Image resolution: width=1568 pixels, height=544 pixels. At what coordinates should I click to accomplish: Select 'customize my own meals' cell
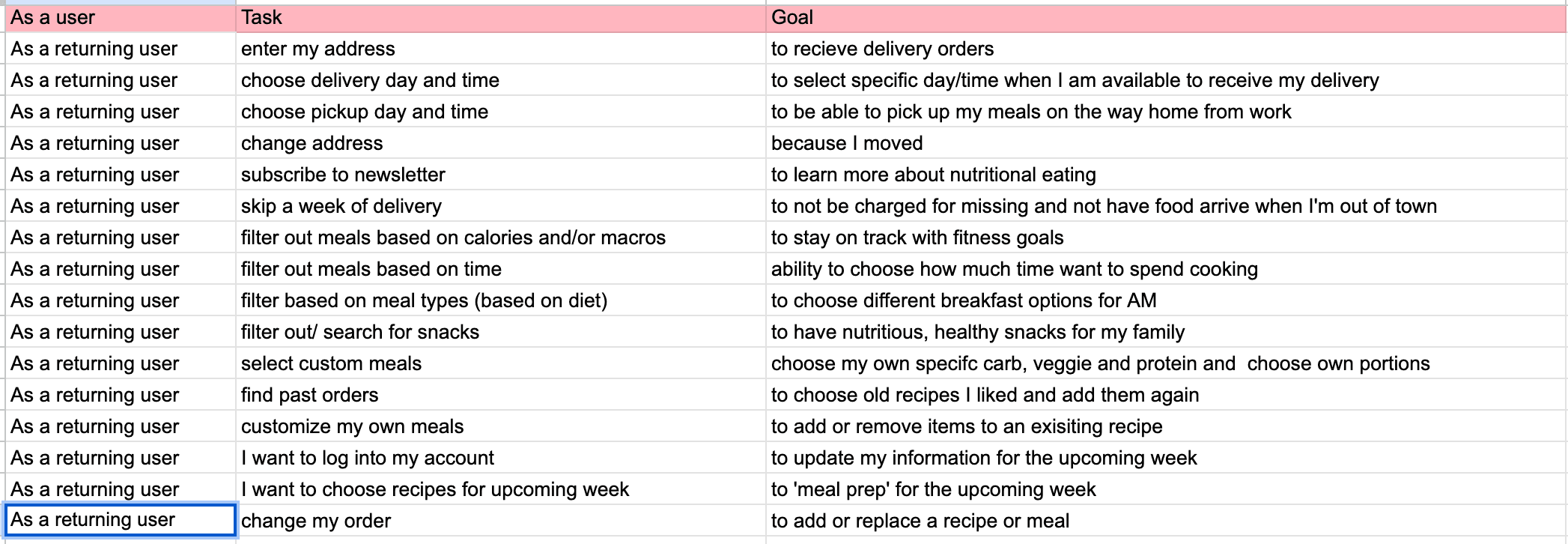[501, 426]
